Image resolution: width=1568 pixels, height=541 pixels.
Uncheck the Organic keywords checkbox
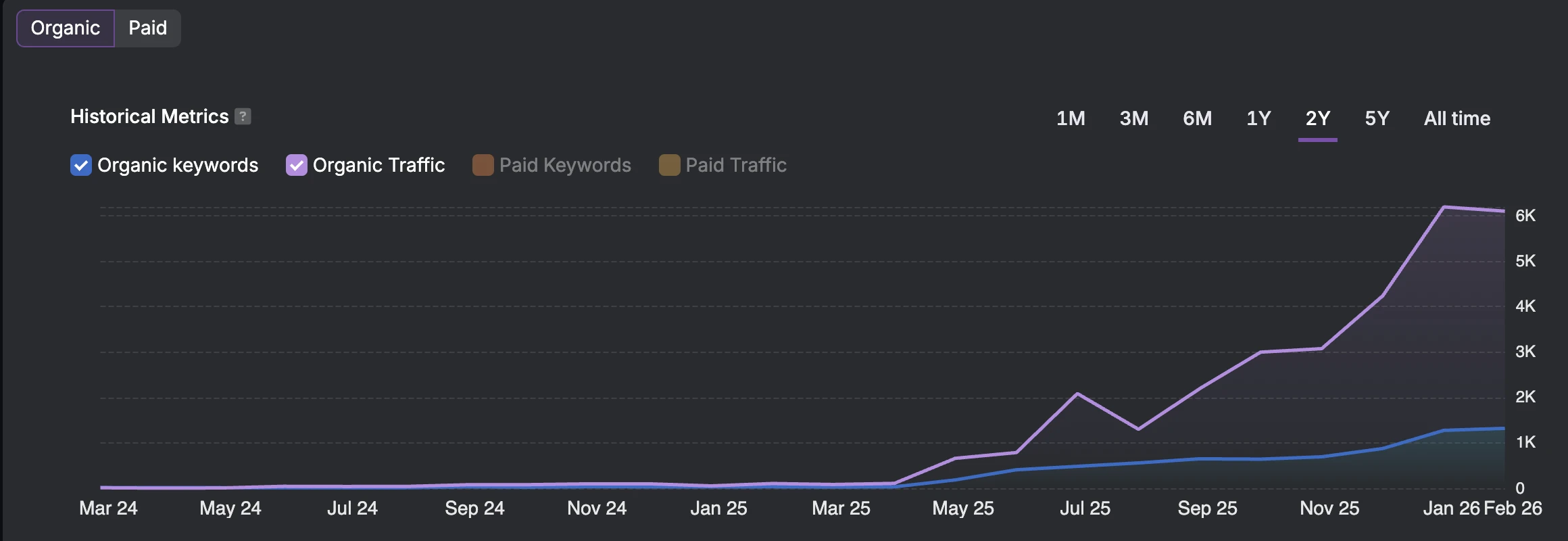[x=81, y=165]
